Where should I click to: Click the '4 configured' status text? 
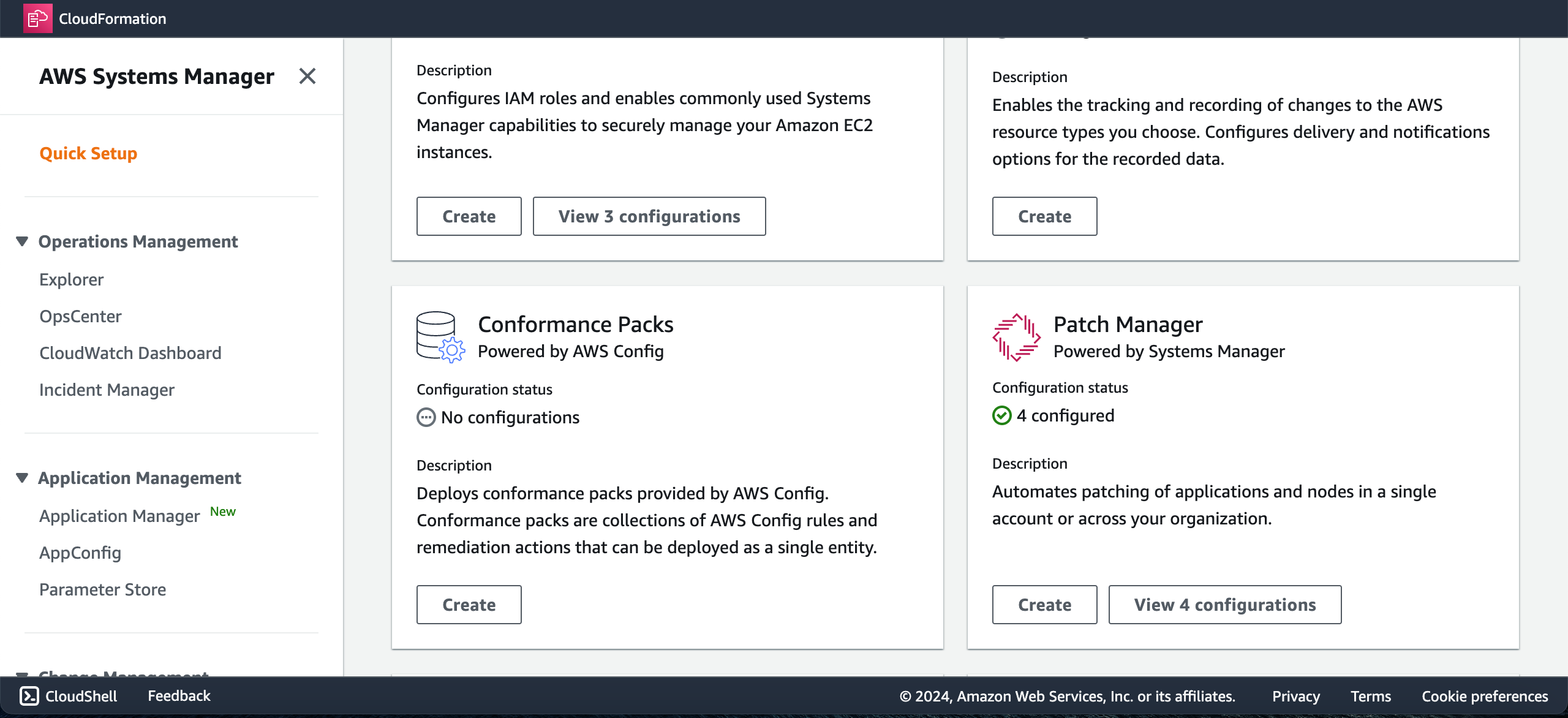[1066, 415]
